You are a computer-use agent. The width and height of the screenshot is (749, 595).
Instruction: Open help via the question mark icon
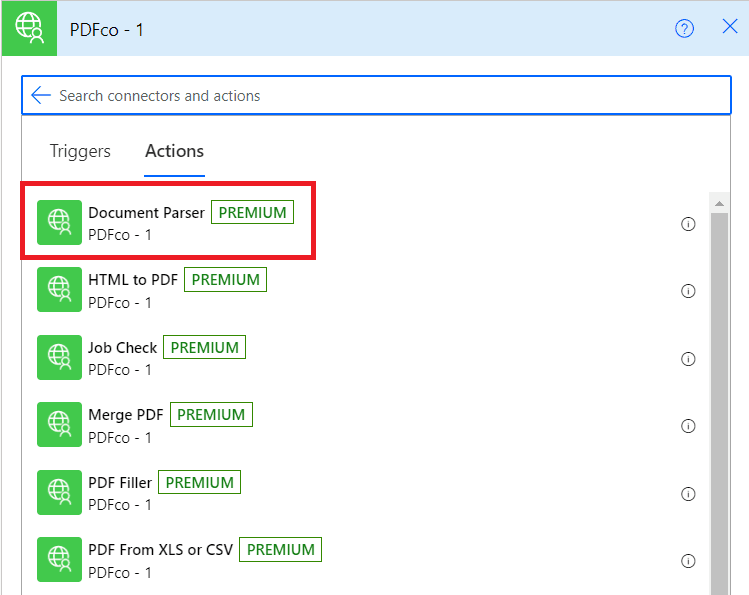[x=684, y=28]
